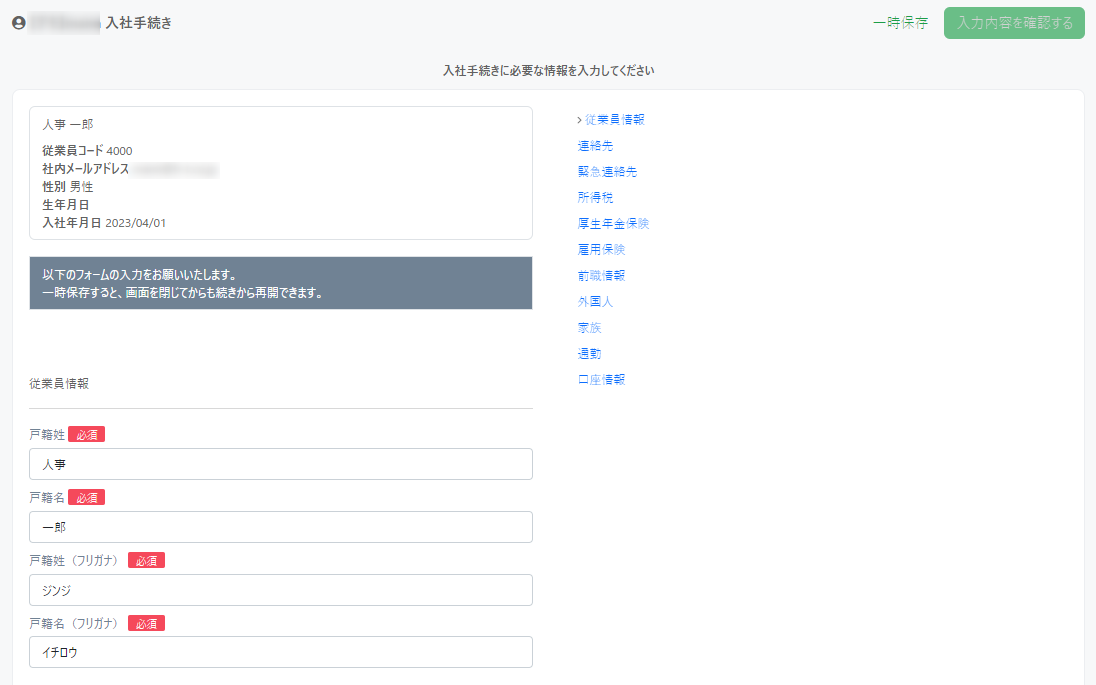Click the gray notice about 一時保存
Image resolution: width=1096 pixels, height=685 pixels.
[x=281, y=283]
